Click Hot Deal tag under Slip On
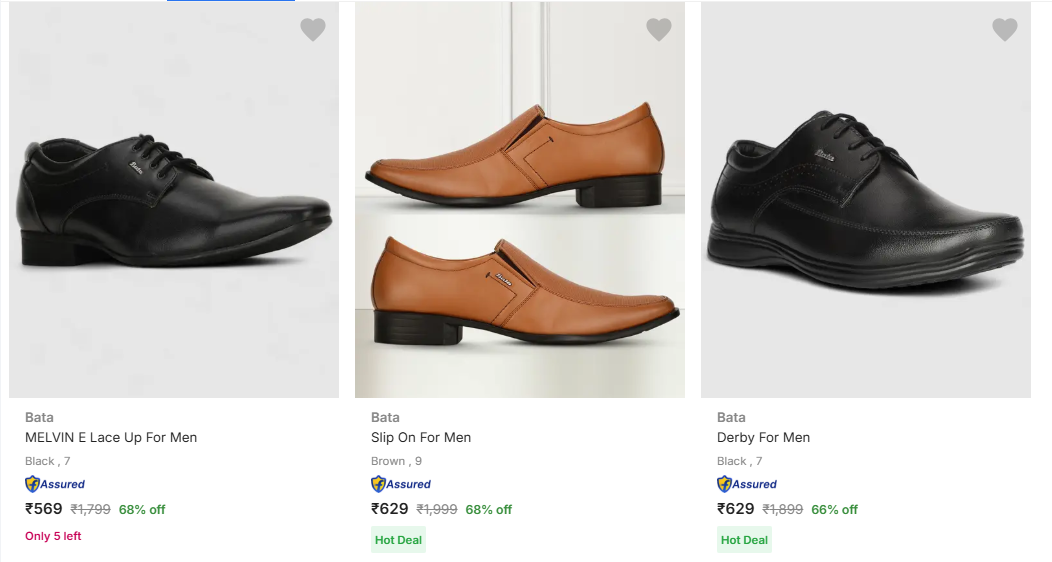This screenshot has width=1052, height=562. pos(398,540)
